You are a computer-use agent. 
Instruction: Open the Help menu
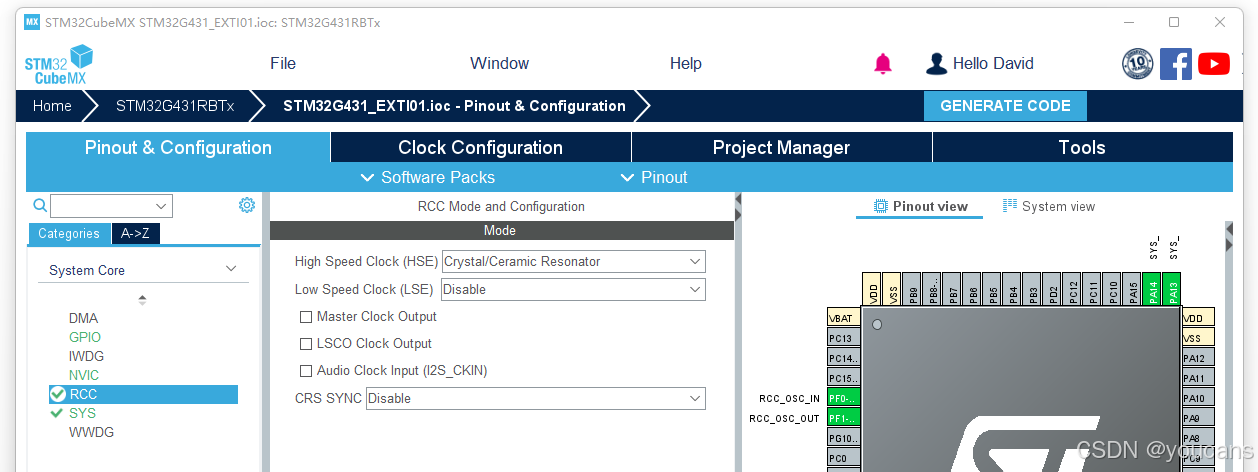[x=685, y=63]
